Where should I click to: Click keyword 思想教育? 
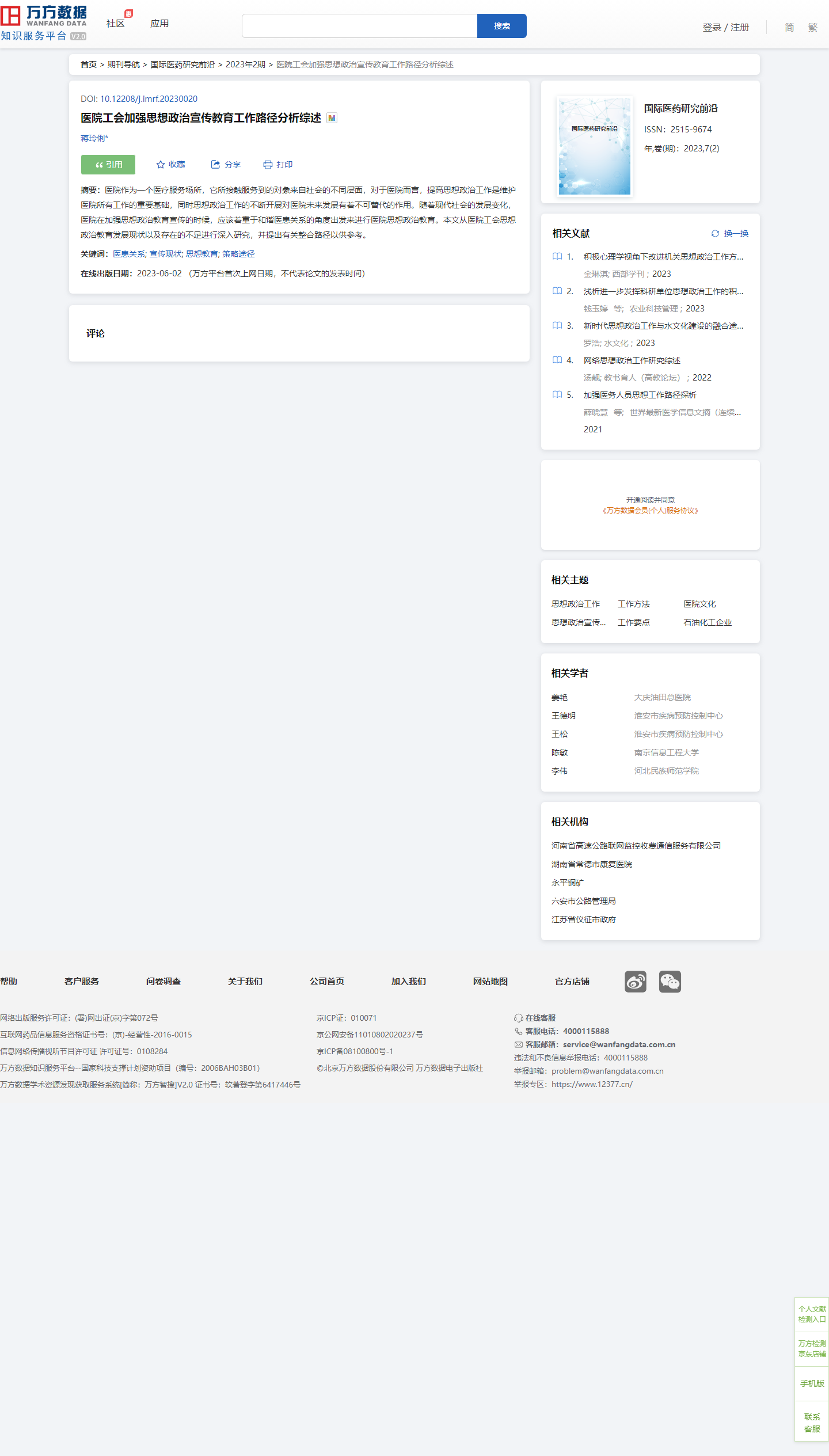point(202,254)
